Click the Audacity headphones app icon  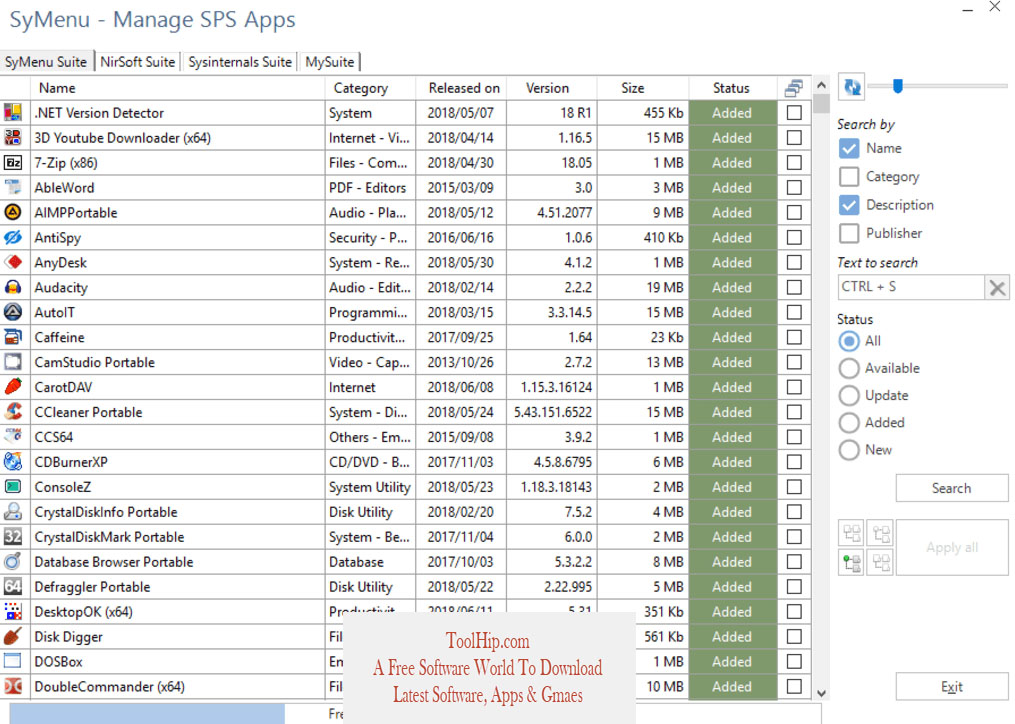[13, 287]
